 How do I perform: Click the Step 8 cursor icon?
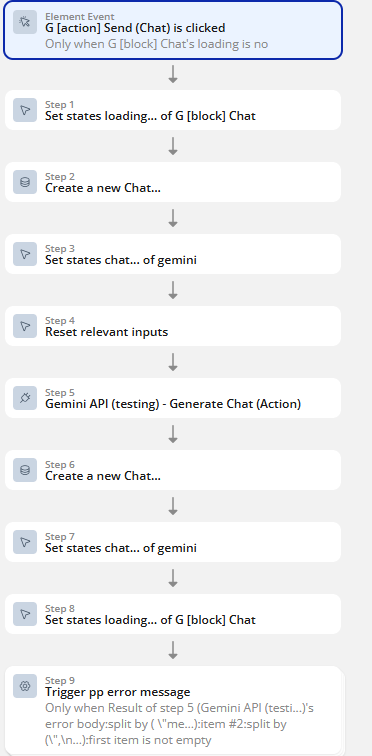(x=25, y=614)
